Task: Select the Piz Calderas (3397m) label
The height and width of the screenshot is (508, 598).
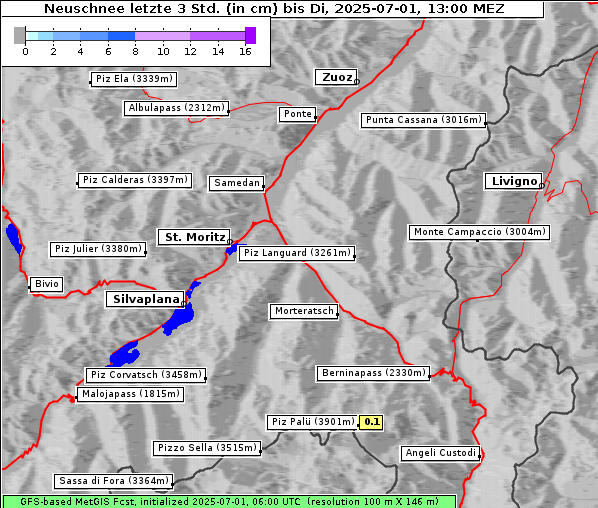Action: (x=135, y=180)
